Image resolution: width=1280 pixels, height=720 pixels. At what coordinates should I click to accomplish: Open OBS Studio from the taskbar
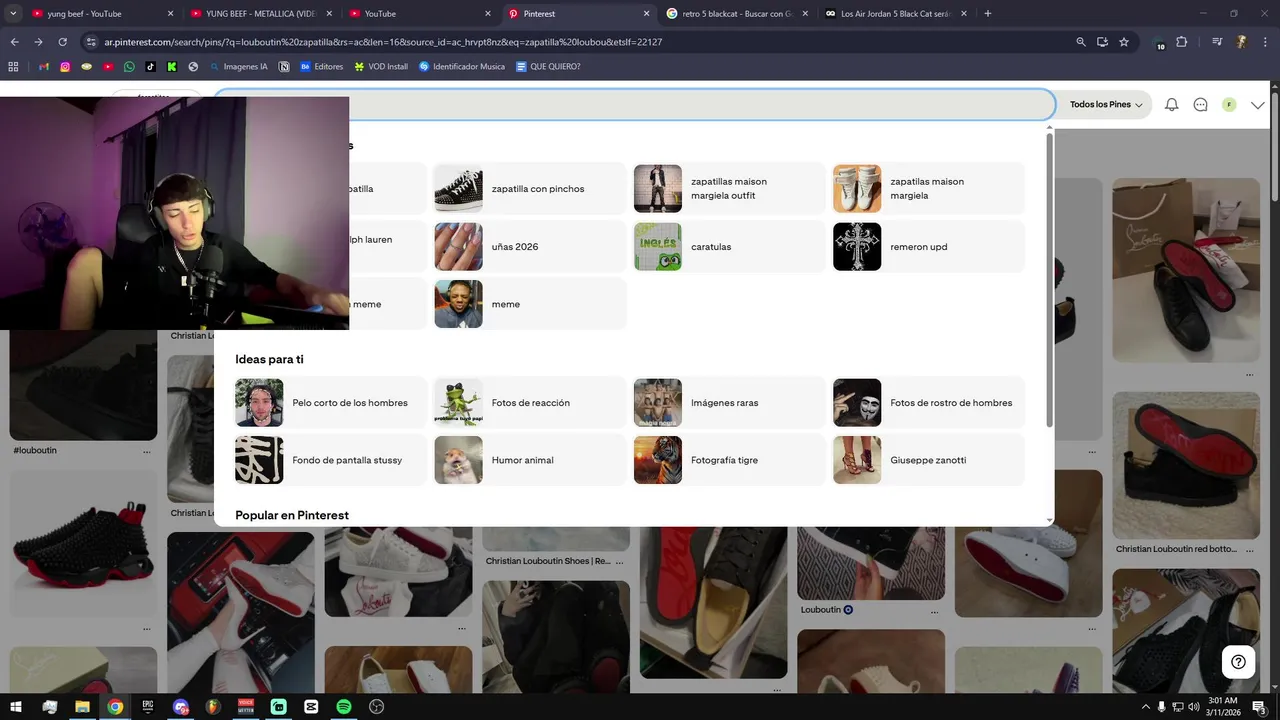click(x=377, y=707)
